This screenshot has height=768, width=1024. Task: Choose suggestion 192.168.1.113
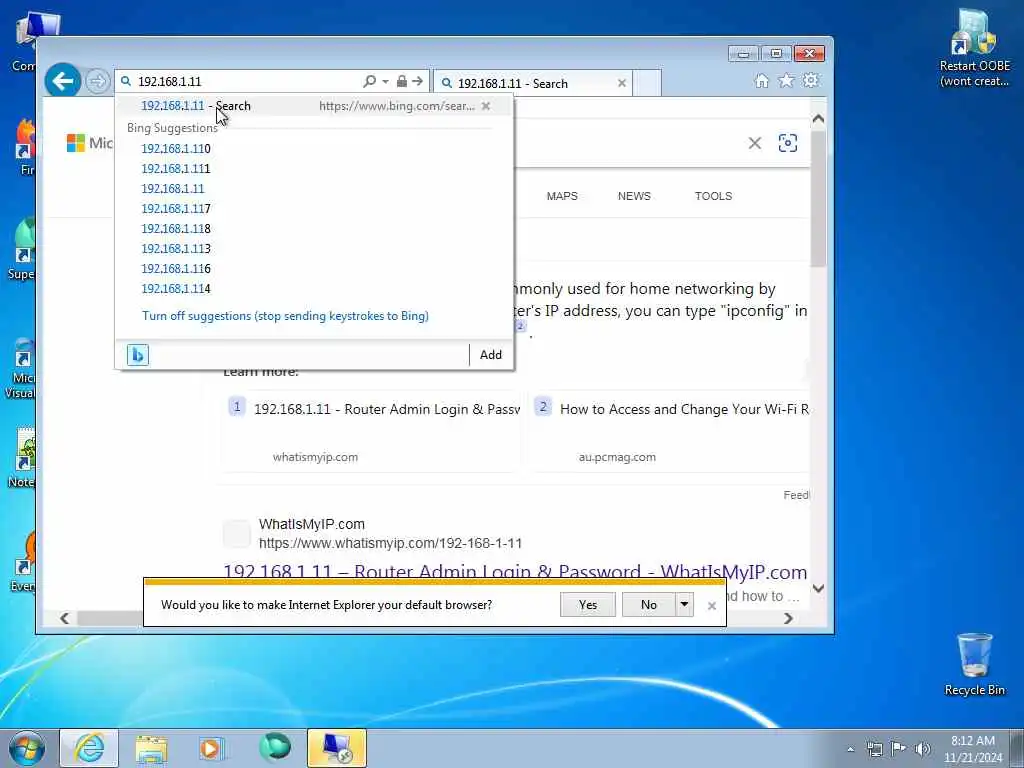pyautogui.click(x=176, y=249)
